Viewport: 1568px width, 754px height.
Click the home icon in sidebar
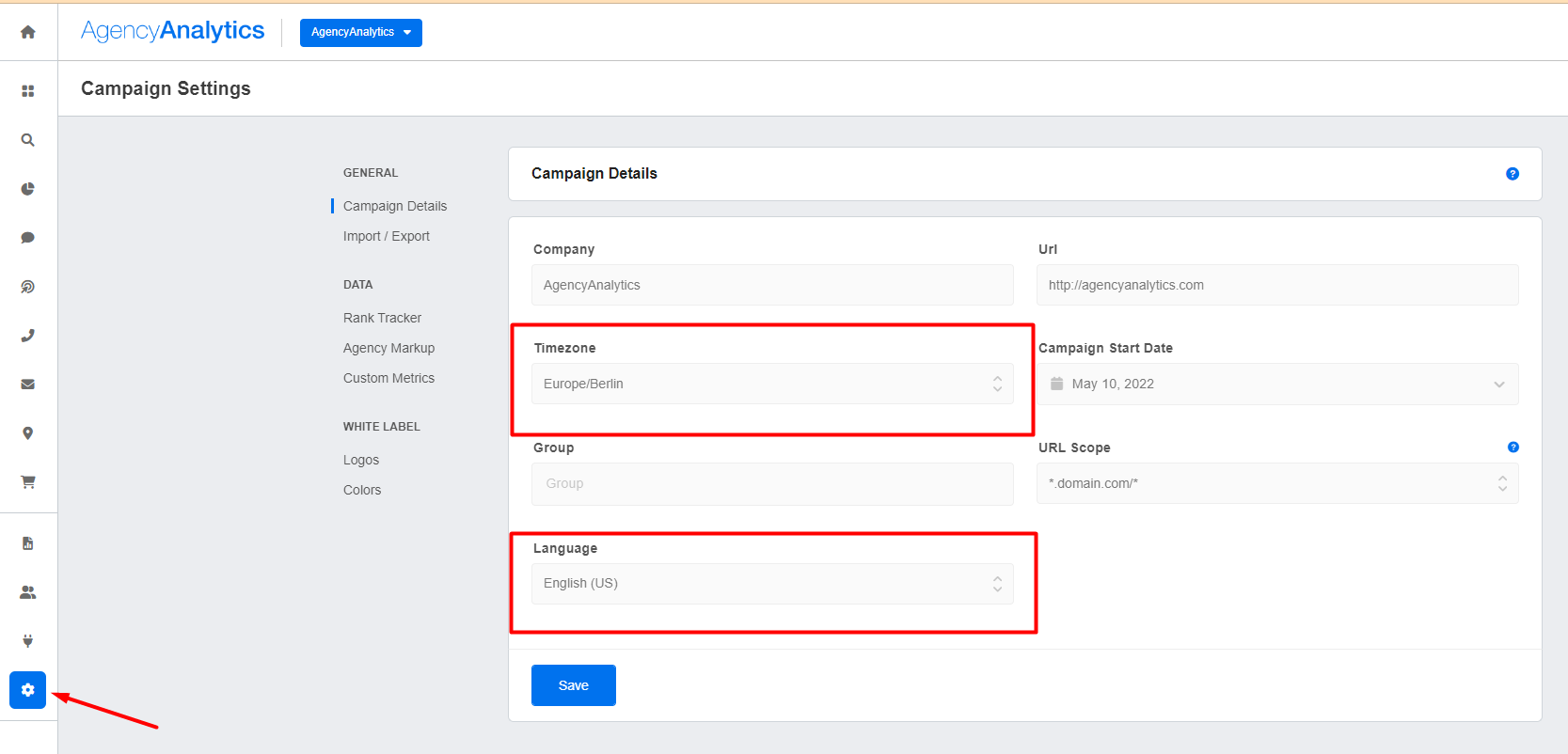click(x=28, y=32)
